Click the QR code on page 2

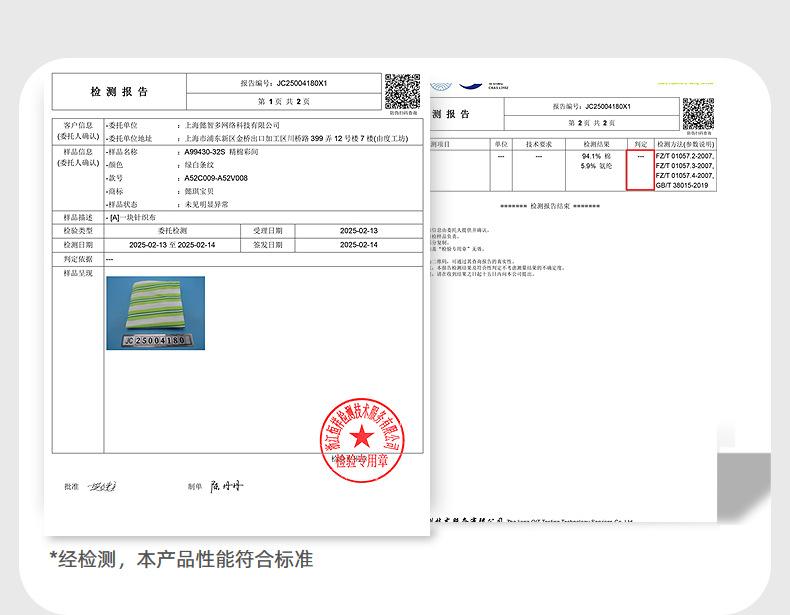tap(697, 112)
